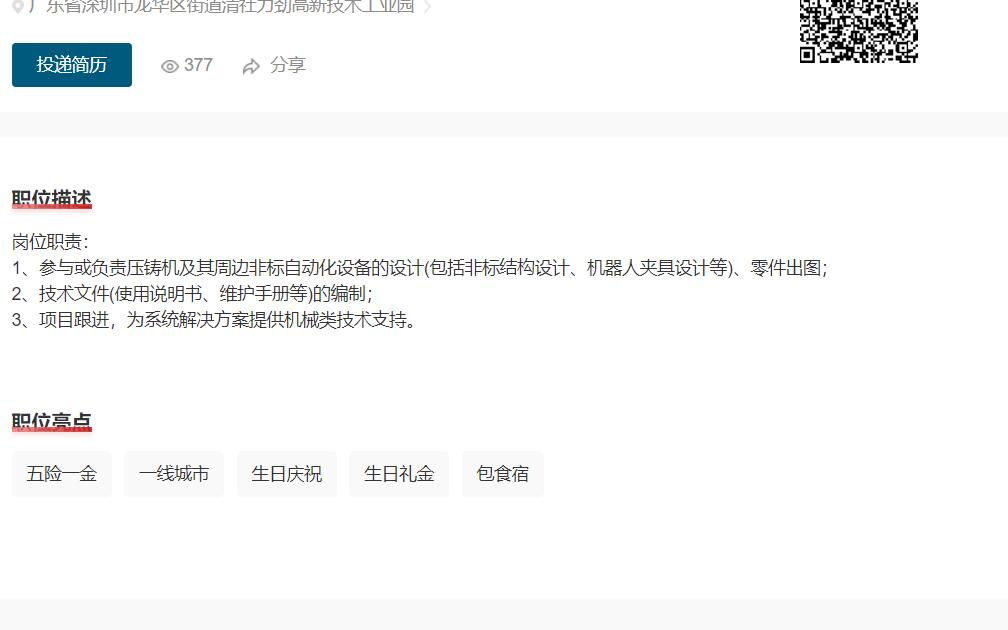The height and width of the screenshot is (630, 1008).
Task: Select the 职位描述 section heading
Action: pyautogui.click(x=52, y=199)
